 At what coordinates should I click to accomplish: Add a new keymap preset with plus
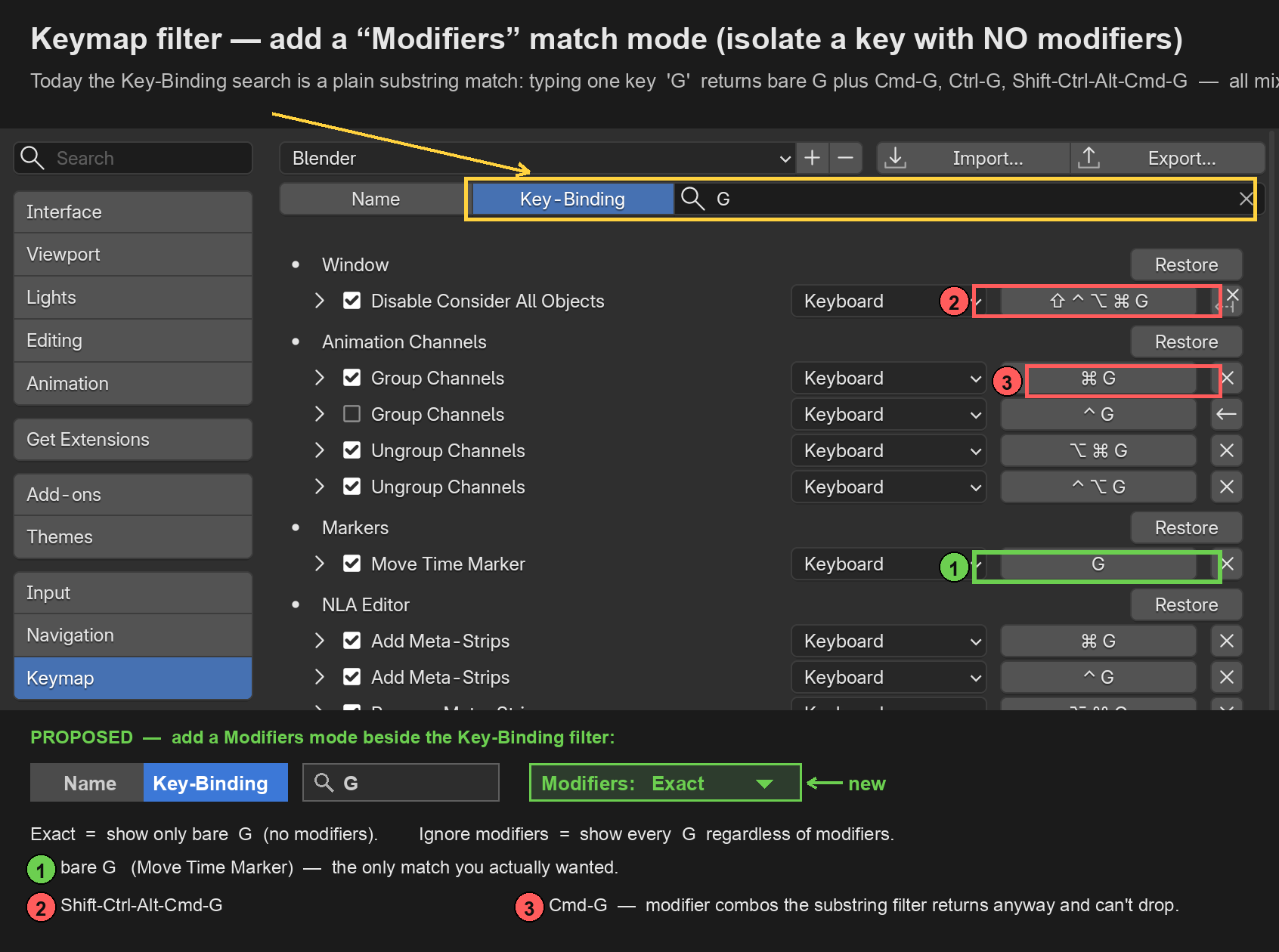813,158
